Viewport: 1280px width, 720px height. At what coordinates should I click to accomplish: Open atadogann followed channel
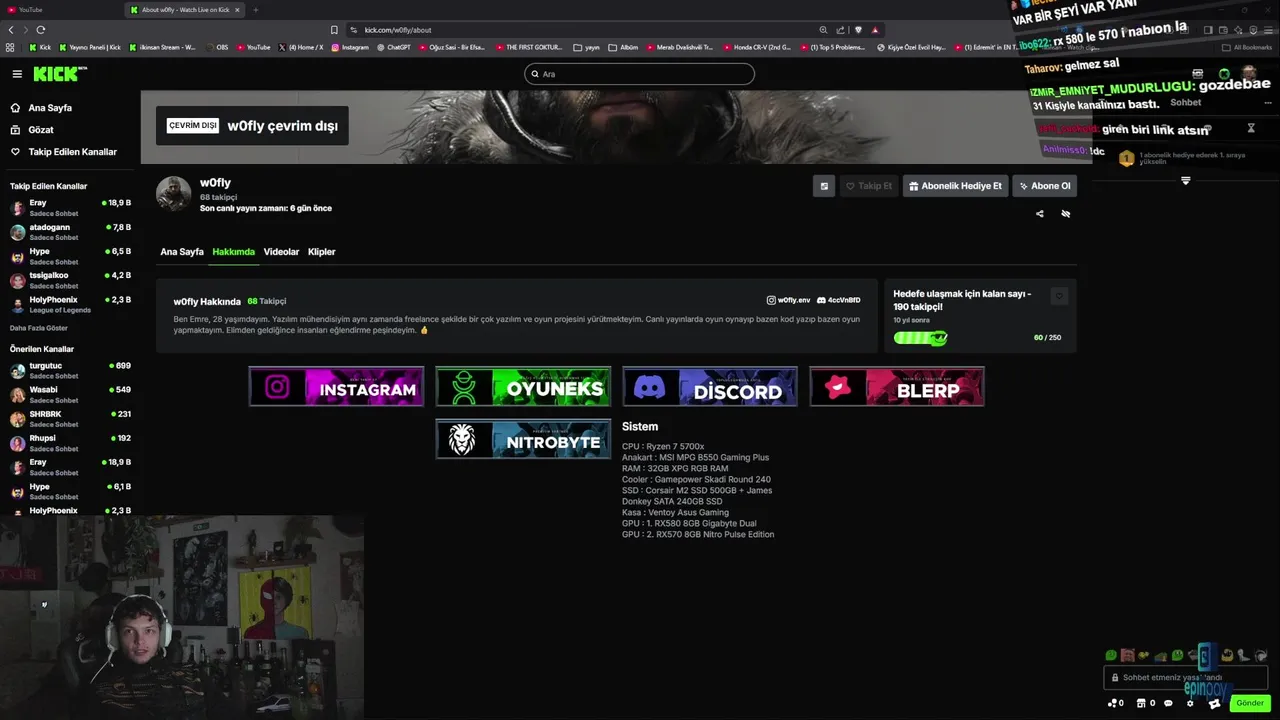pos(70,232)
